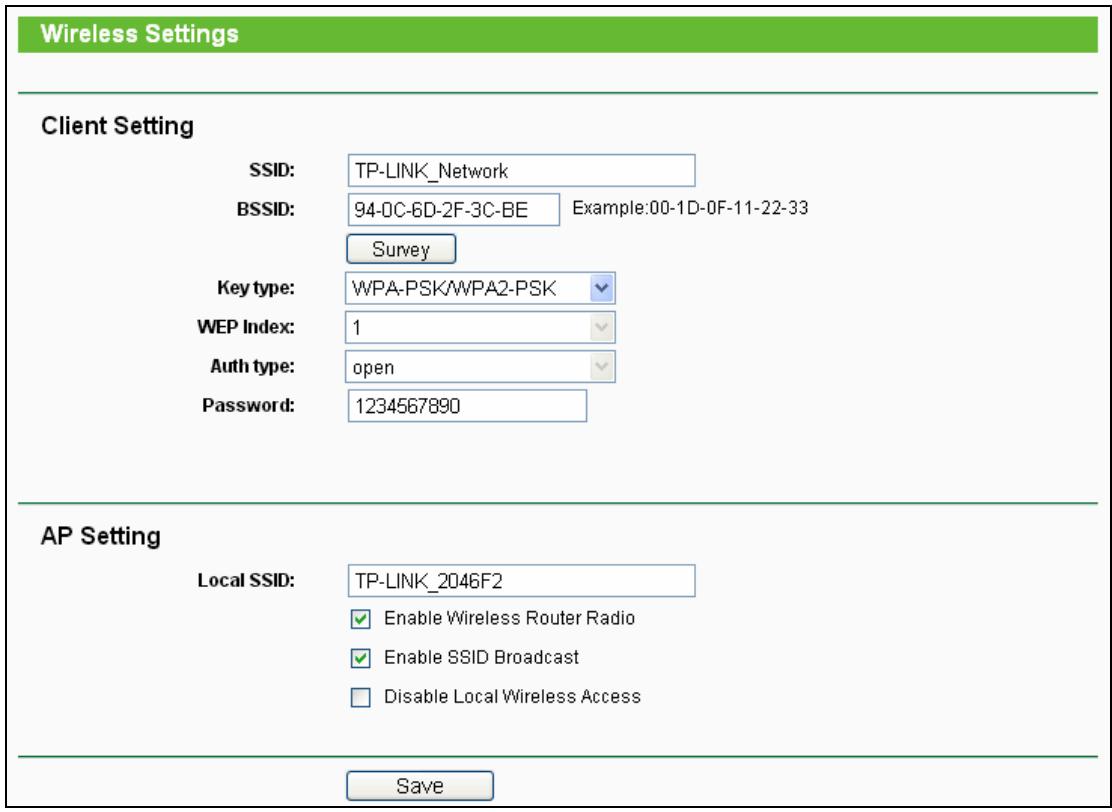Click the Client Setting heading
This screenshot has width=1112, height=812.
click(118, 126)
